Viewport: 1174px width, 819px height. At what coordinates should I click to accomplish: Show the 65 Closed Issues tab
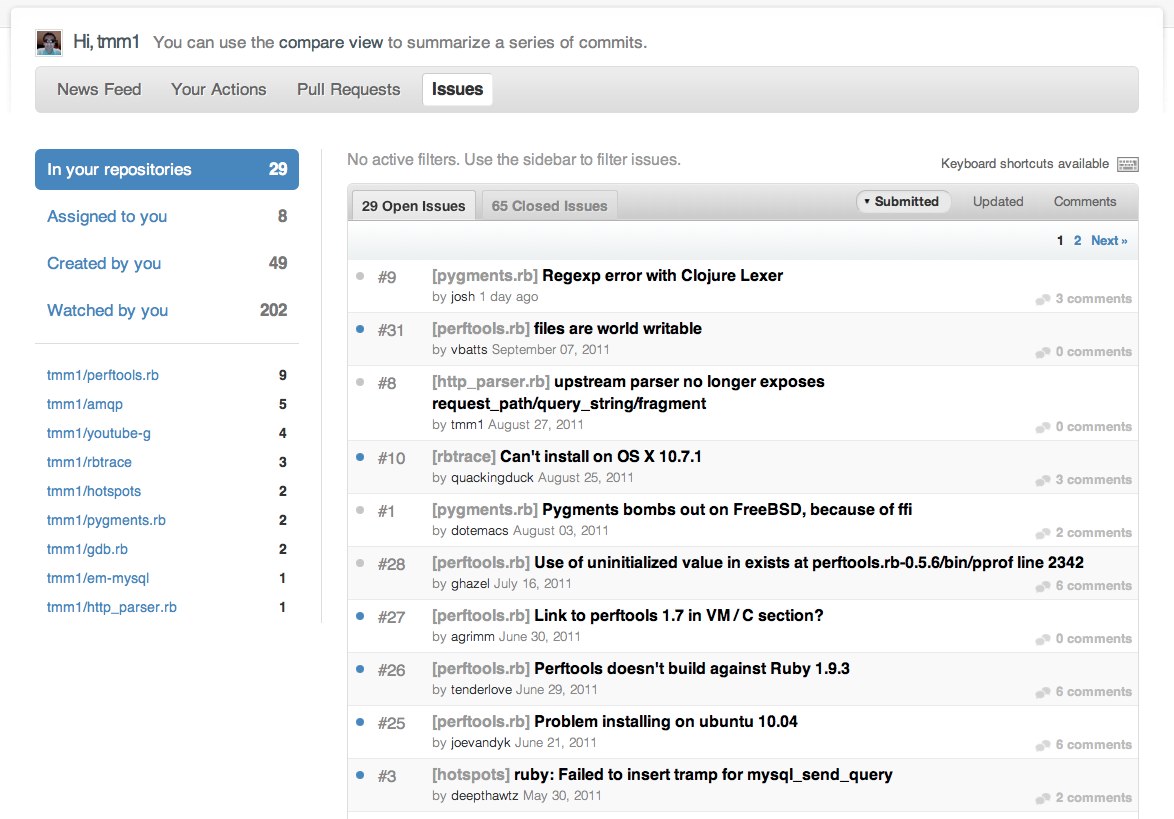[549, 206]
